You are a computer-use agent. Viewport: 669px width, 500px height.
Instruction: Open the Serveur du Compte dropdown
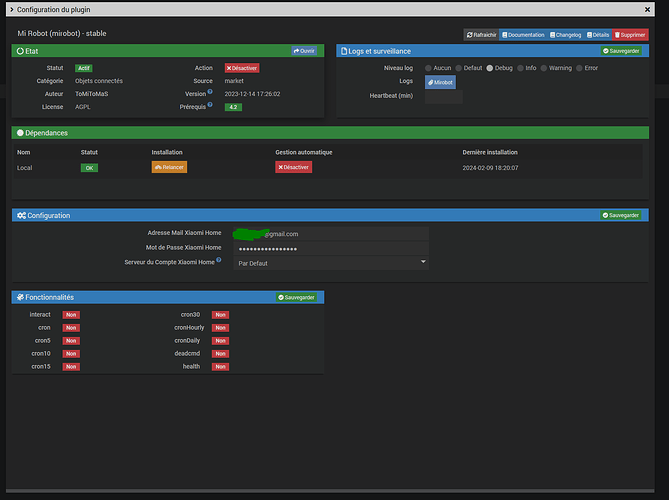[x=331, y=263]
